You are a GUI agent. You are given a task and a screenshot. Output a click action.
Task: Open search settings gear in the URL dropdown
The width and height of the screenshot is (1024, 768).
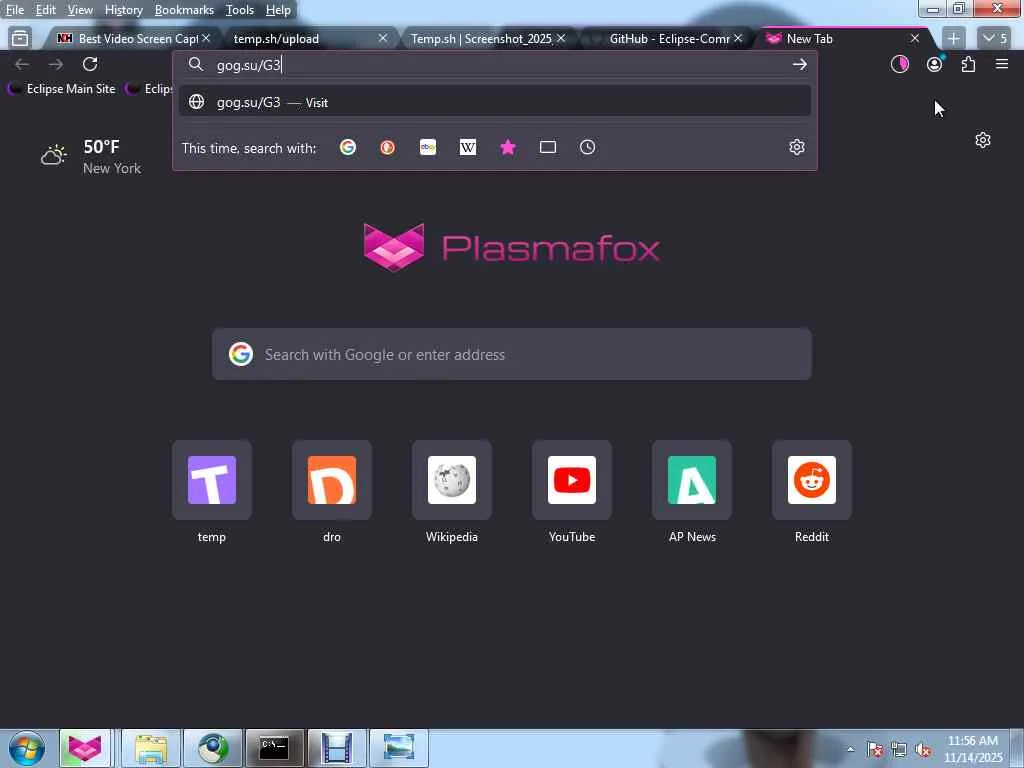[x=796, y=148]
